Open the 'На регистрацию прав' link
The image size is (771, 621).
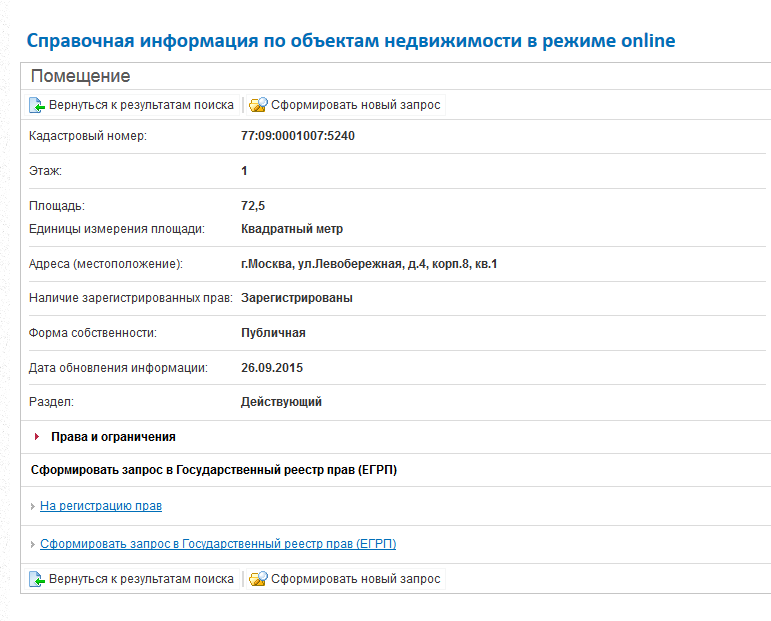[x=101, y=506]
